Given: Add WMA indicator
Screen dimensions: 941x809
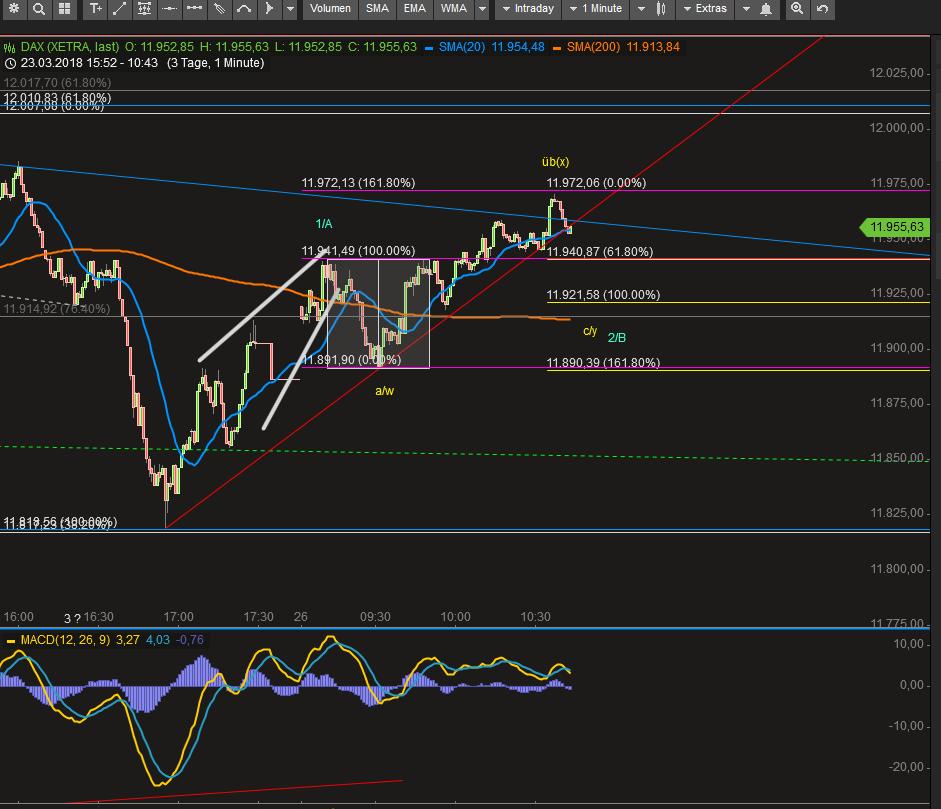Looking at the screenshot, I should click(x=454, y=8).
